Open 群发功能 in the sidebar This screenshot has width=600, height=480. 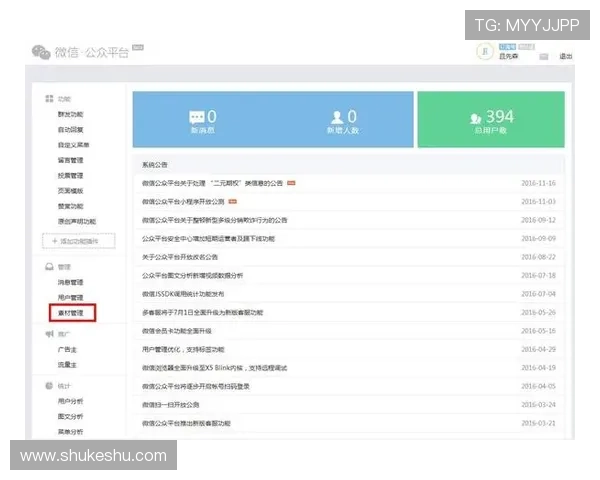70,114
